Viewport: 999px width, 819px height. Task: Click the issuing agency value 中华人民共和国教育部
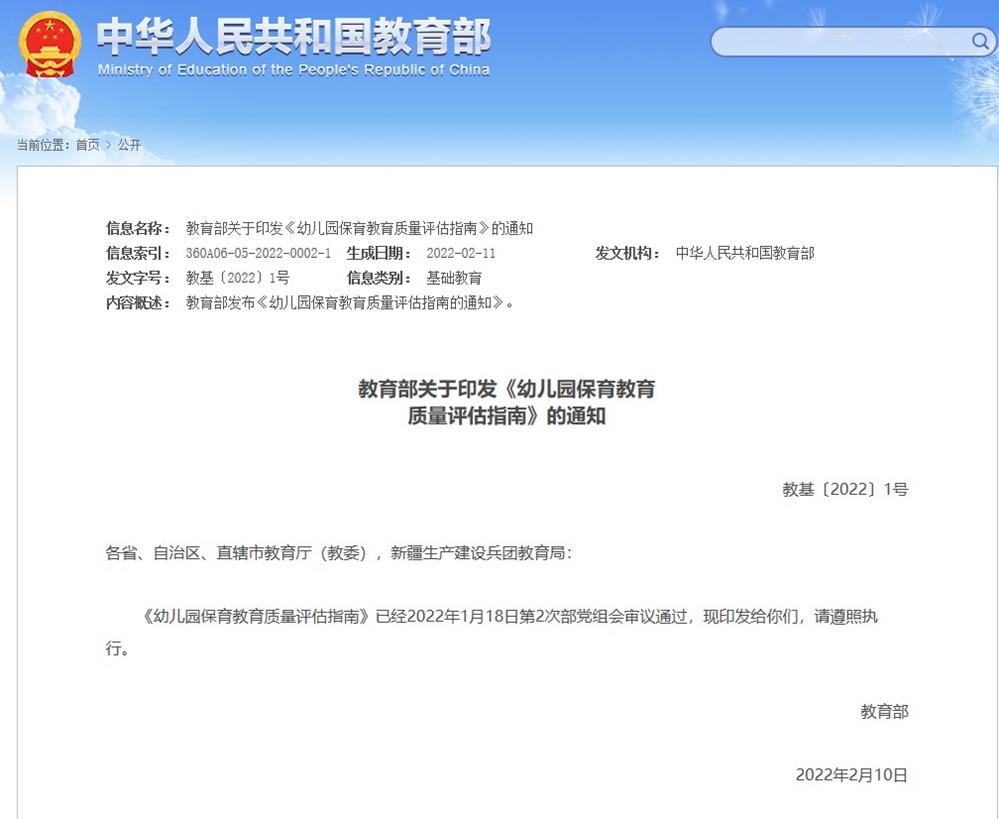745,253
